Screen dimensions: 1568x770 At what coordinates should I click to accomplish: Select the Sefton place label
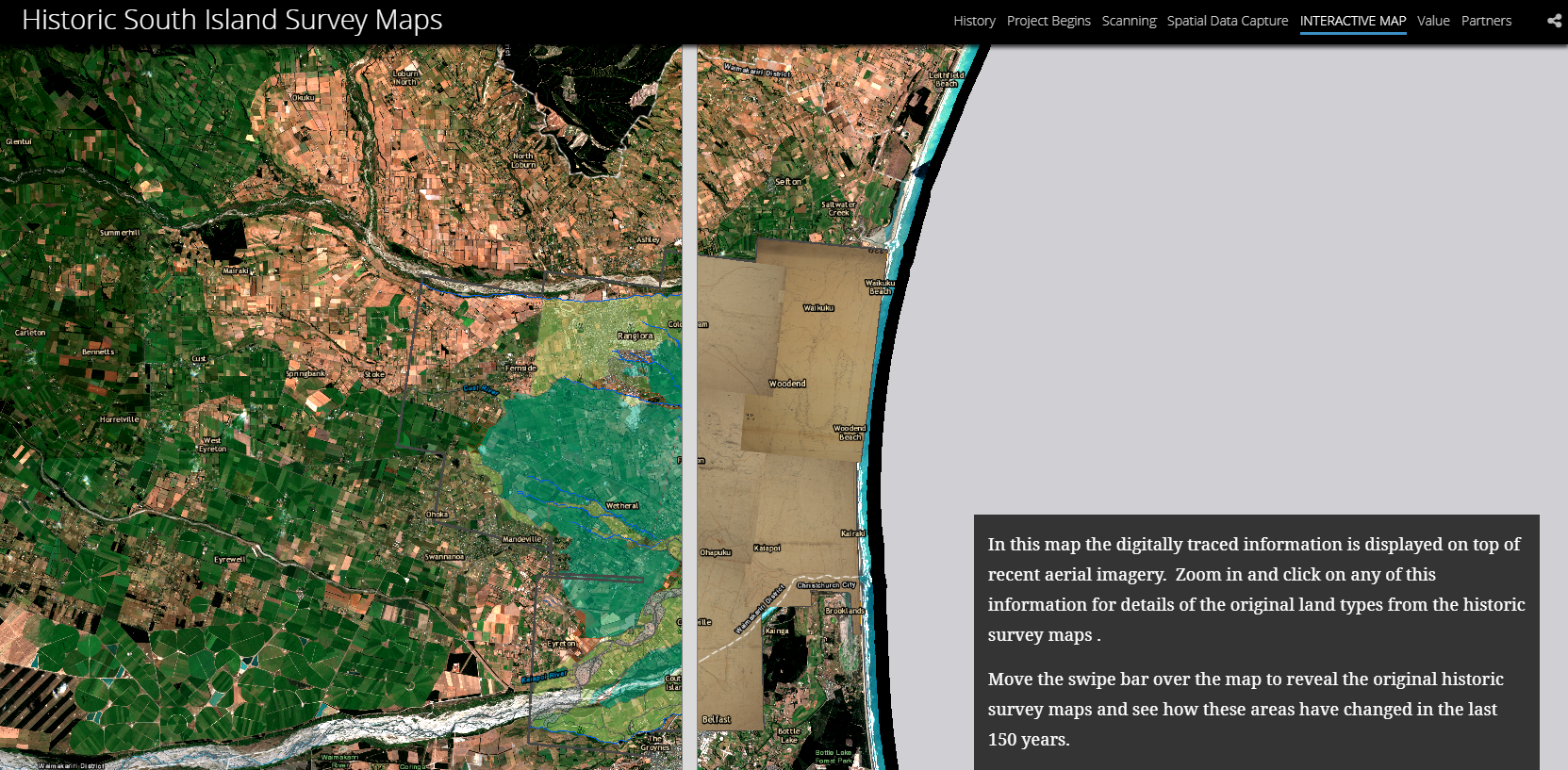coord(788,182)
